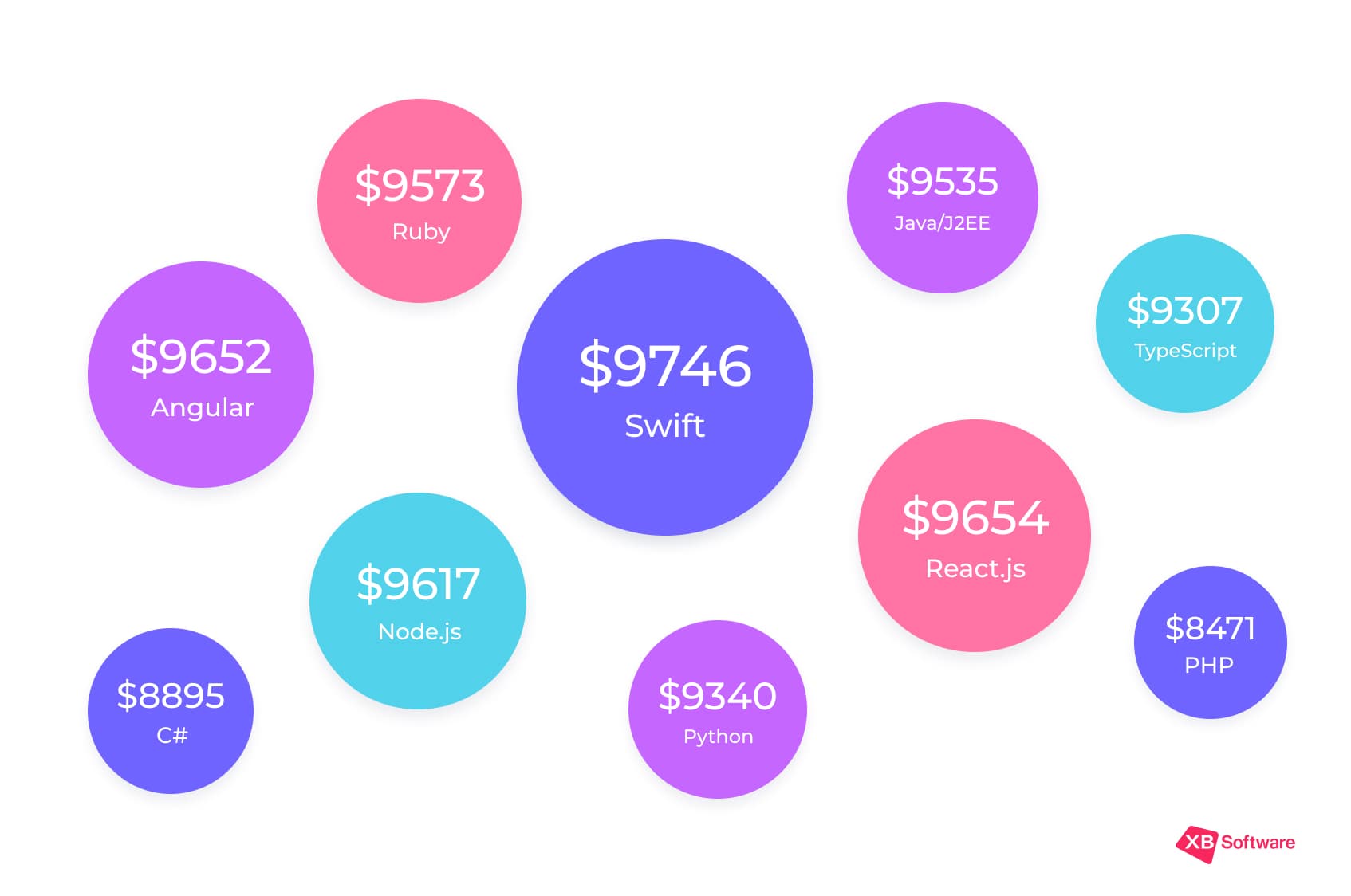Click the purple Python $9340 circle

click(718, 709)
